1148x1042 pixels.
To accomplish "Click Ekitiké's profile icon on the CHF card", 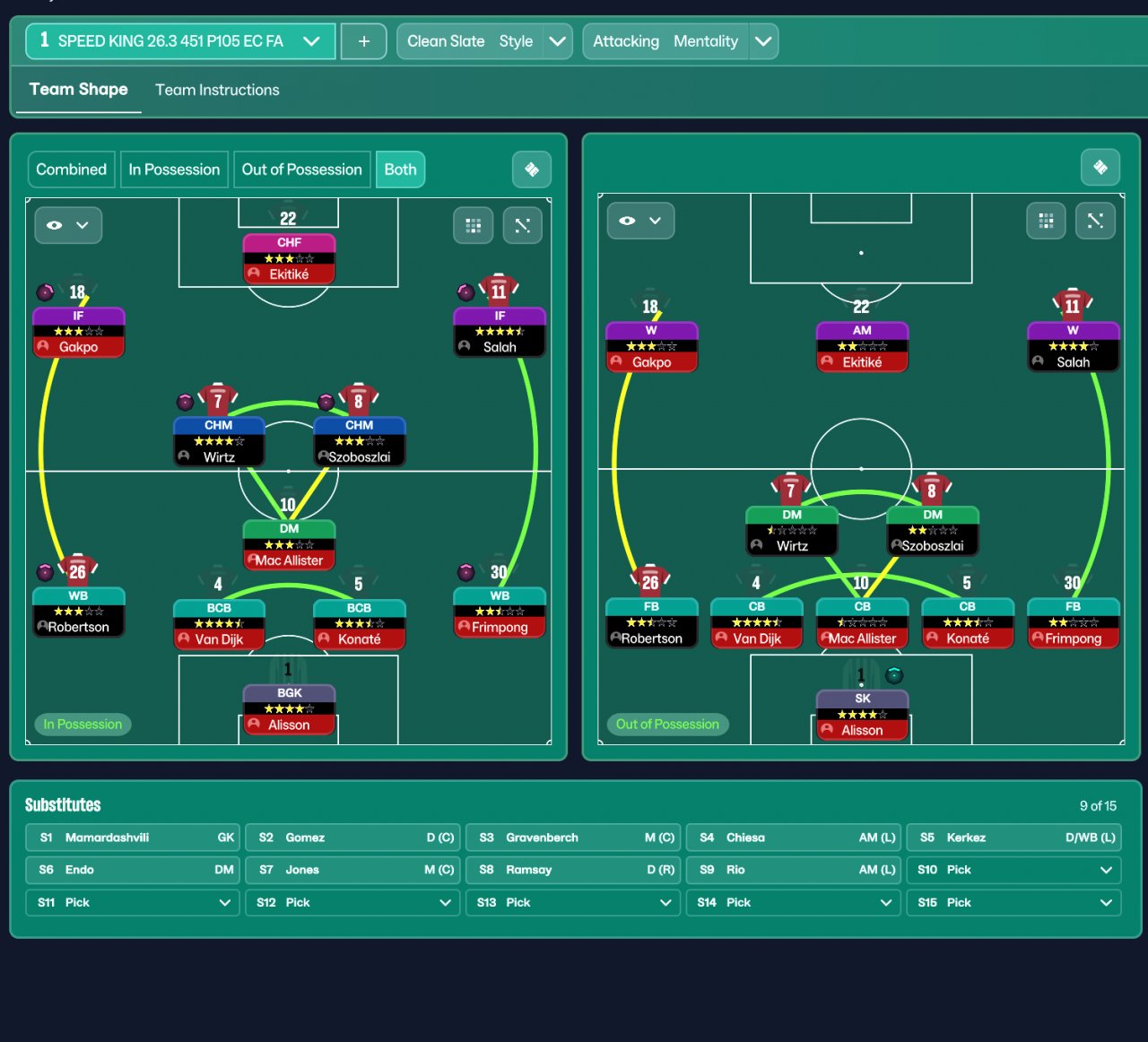I will [x=254, y=274].
